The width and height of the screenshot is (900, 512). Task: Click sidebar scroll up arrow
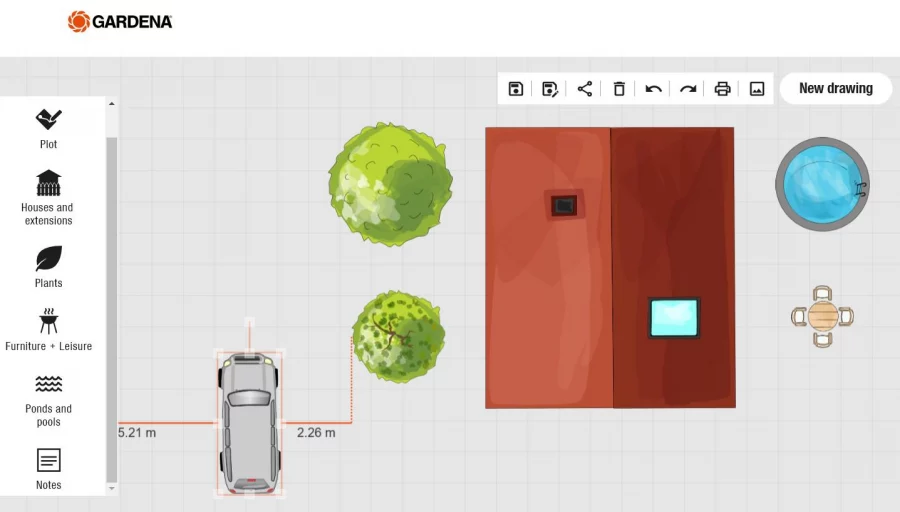pos(111,104)
